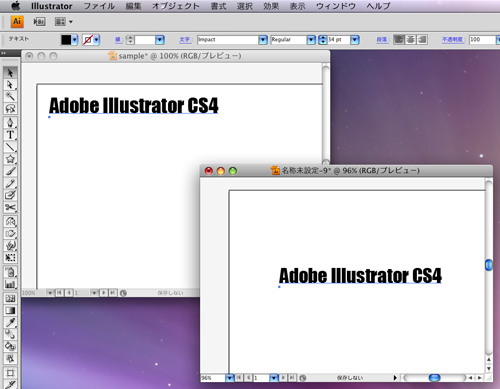Screen dimensions: 500x389
Task: Click the orange Ai application icon
Action: pyautogui.click(x=17, y=22)
